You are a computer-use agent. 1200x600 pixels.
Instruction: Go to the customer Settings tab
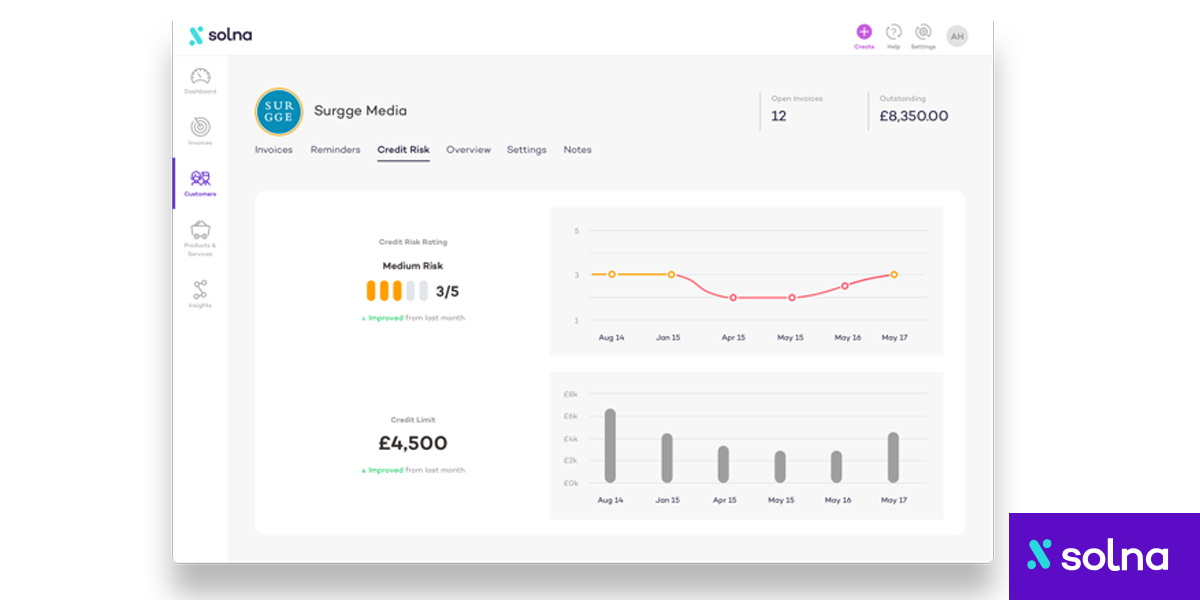point(526,150)
